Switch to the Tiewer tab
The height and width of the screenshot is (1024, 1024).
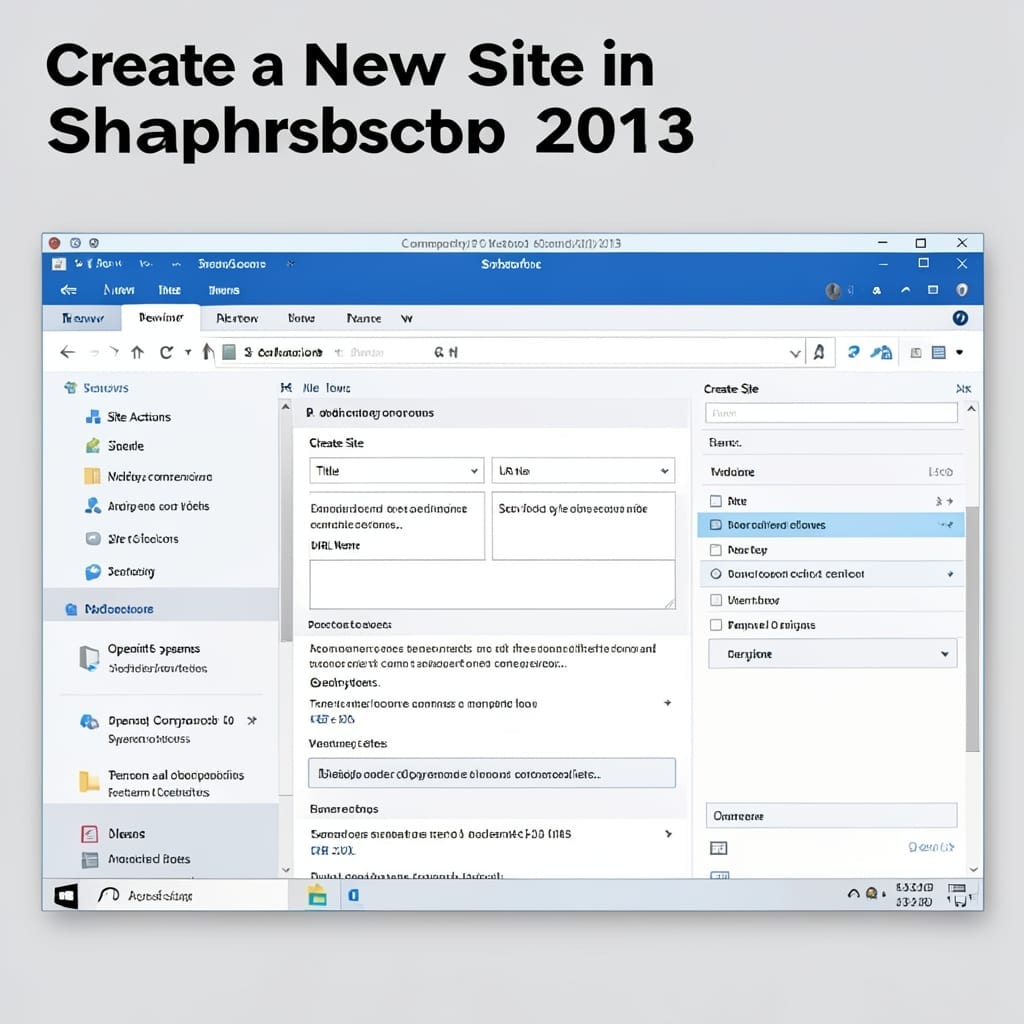83,319
